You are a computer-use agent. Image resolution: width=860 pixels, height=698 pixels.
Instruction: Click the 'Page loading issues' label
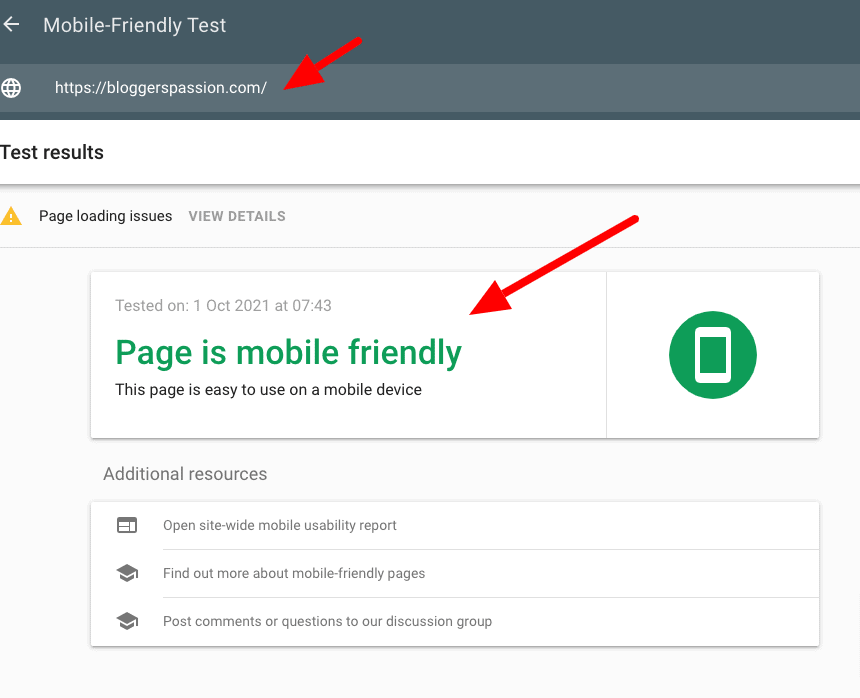105,216
